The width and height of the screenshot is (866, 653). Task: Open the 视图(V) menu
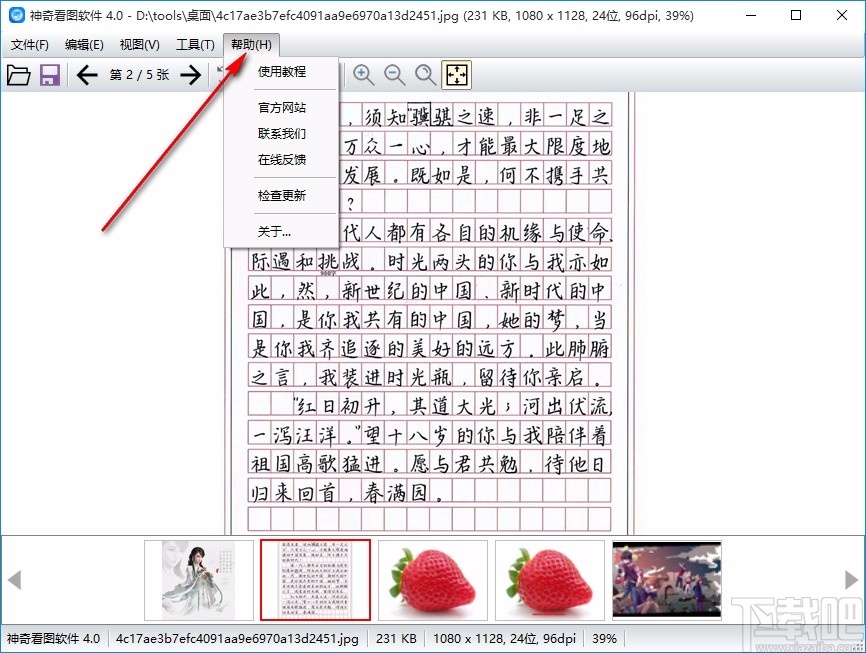(x=139, y=44)
